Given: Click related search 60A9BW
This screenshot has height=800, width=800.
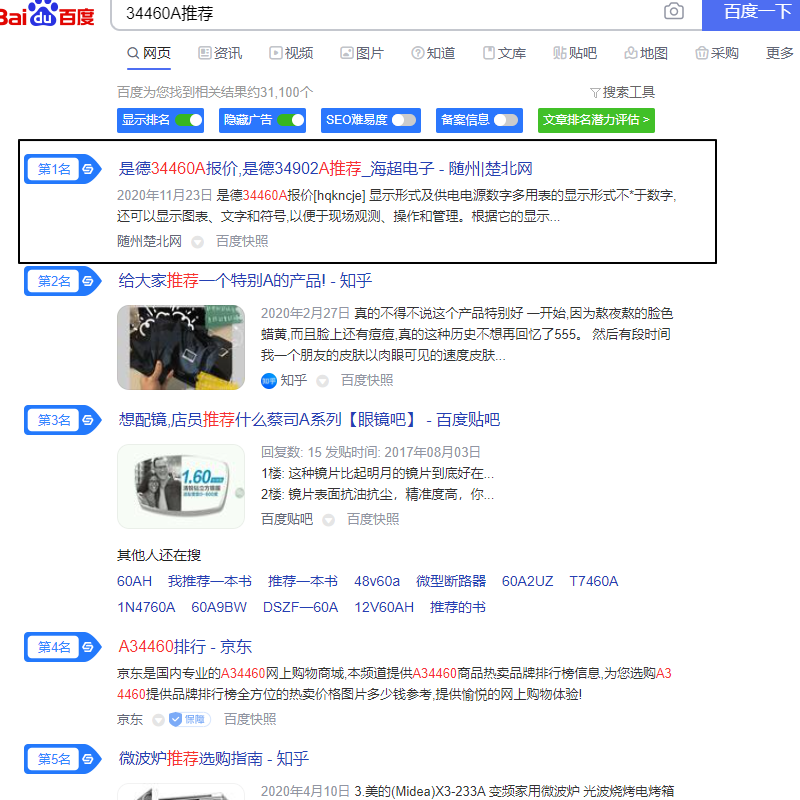Looking at the screenshot, I should [219, 608].
